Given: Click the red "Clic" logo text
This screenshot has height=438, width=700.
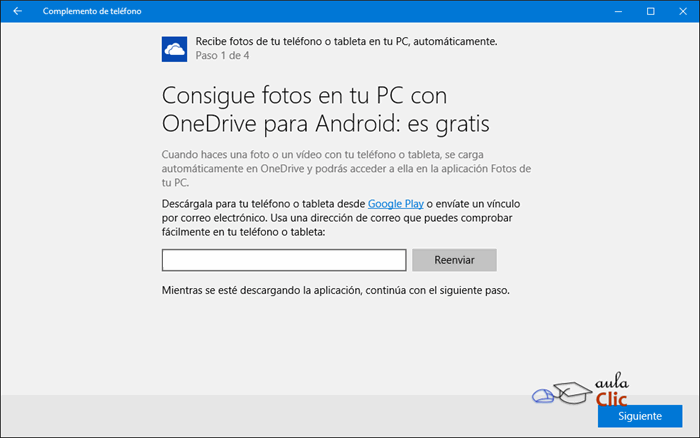Looking at the screenshot, I should tap(611, 400).
